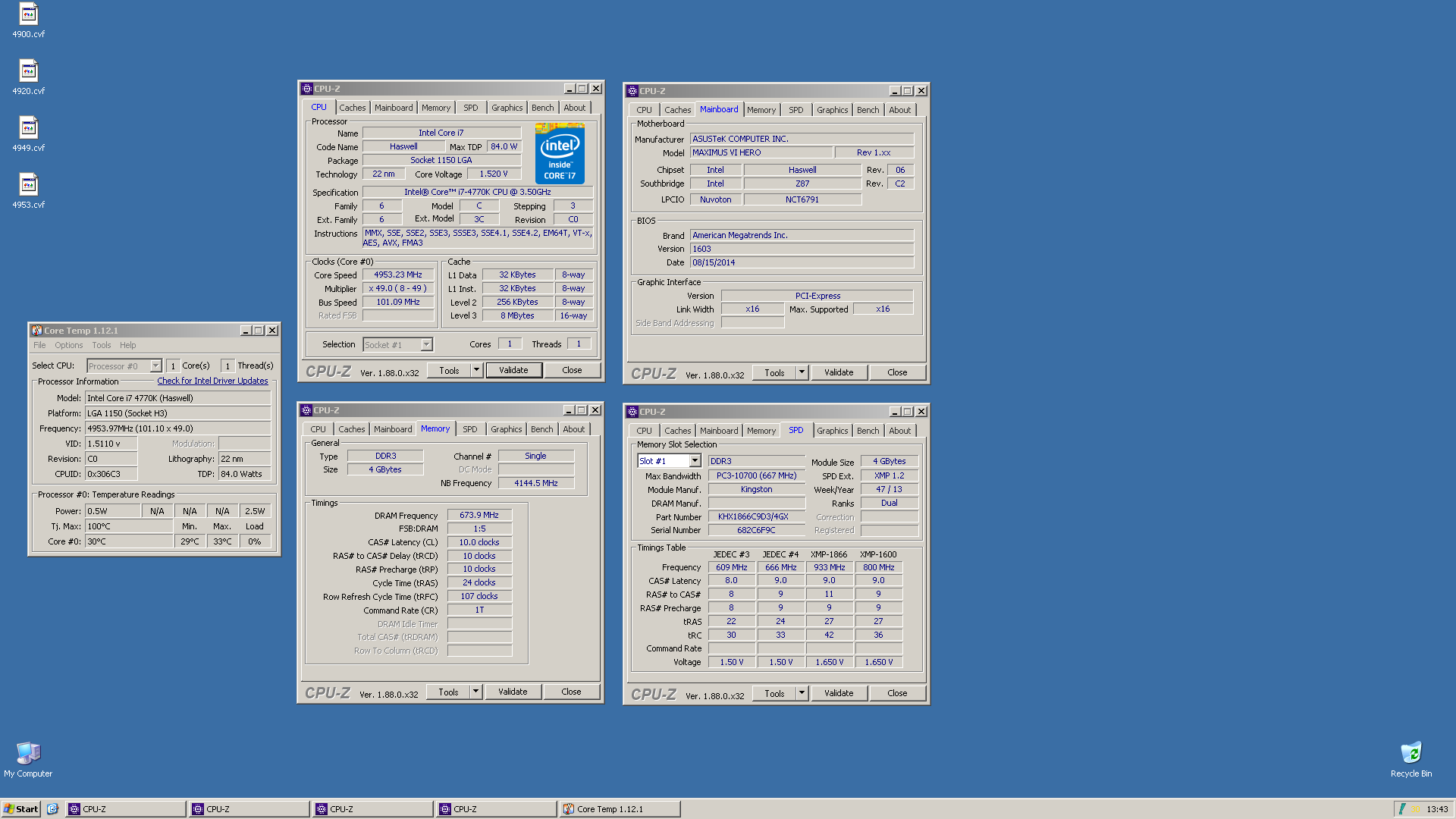Switch to Graphics tab in Mainboard window
1456x819 pixels.
click(833, 110)
